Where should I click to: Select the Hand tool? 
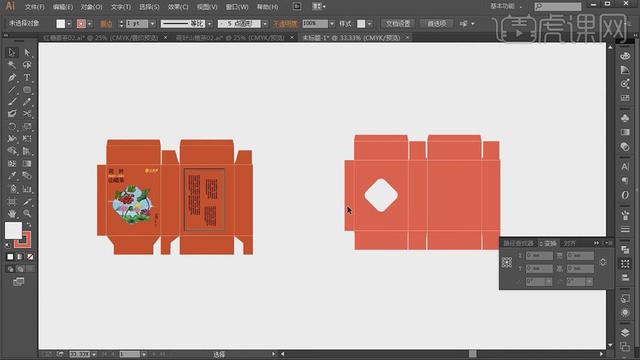[11, 213]
